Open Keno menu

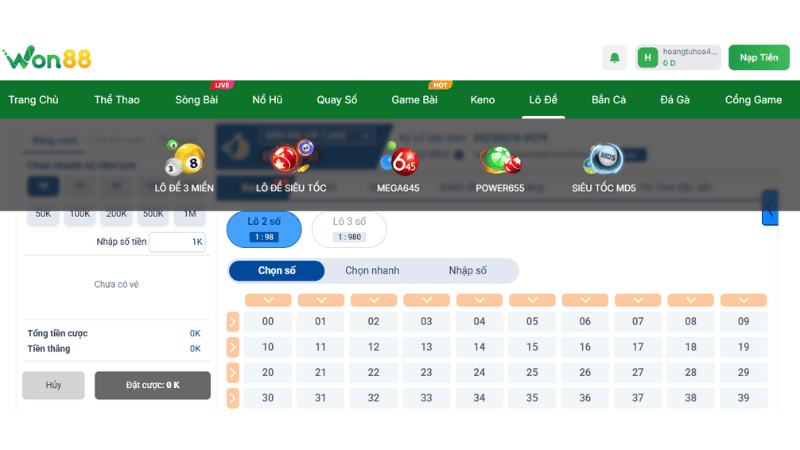tap(482, 99)
